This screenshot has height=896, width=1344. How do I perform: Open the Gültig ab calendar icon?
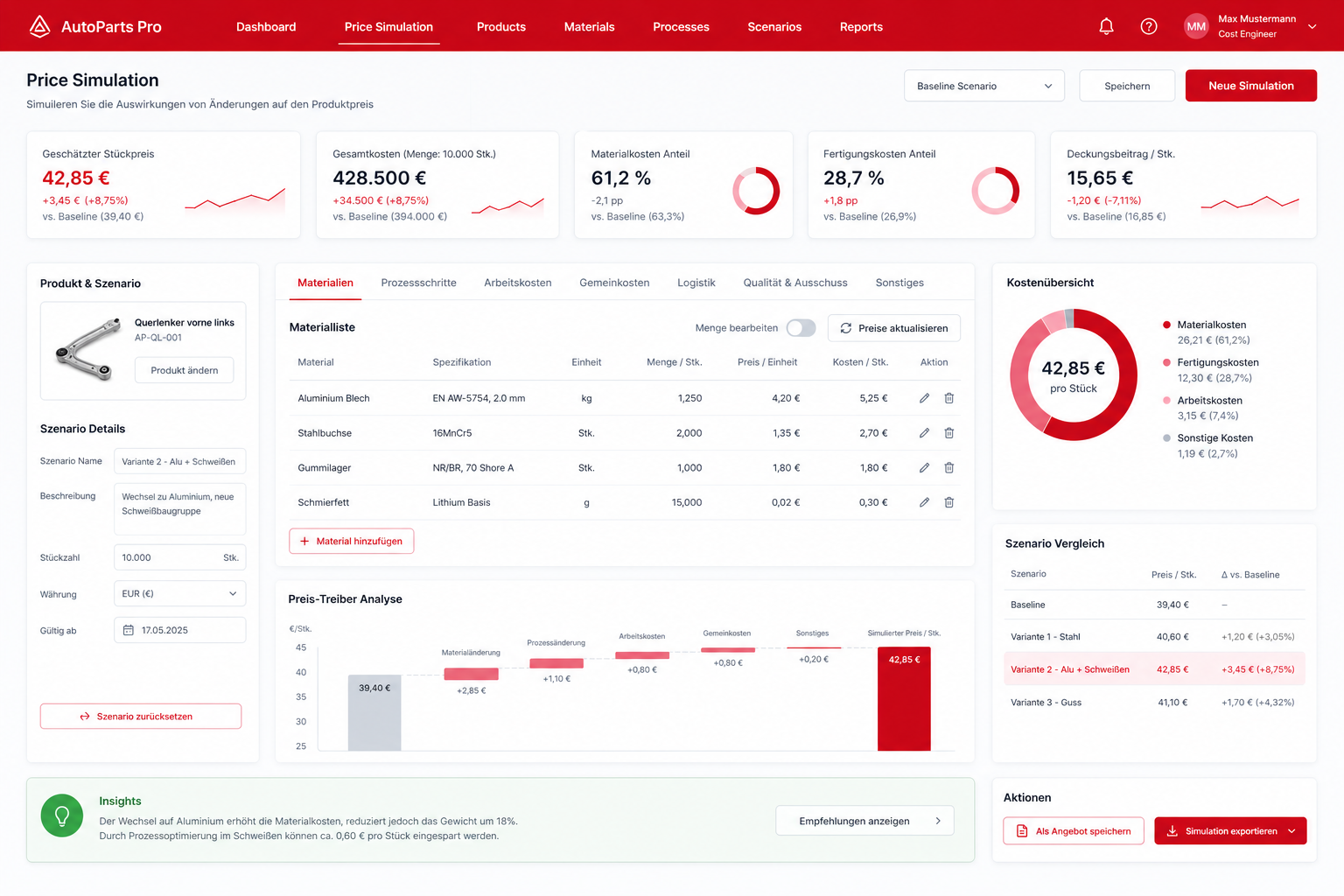[x=129, y=630]
